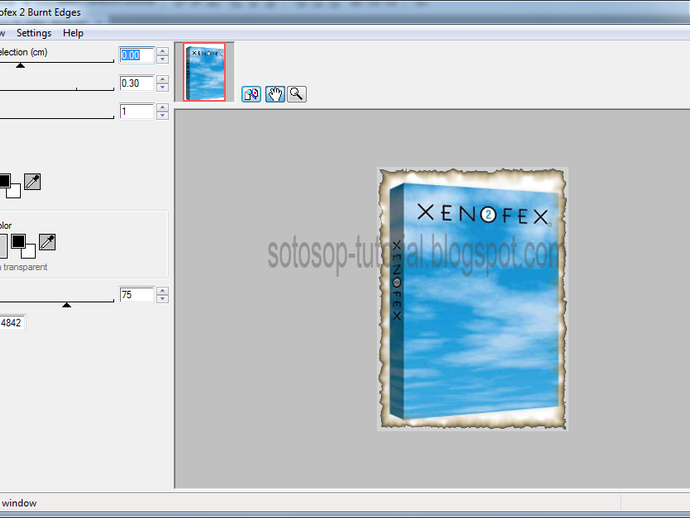Decrease the 0.30 value with down arrow
690x518 pixels.
pos(162,88)
